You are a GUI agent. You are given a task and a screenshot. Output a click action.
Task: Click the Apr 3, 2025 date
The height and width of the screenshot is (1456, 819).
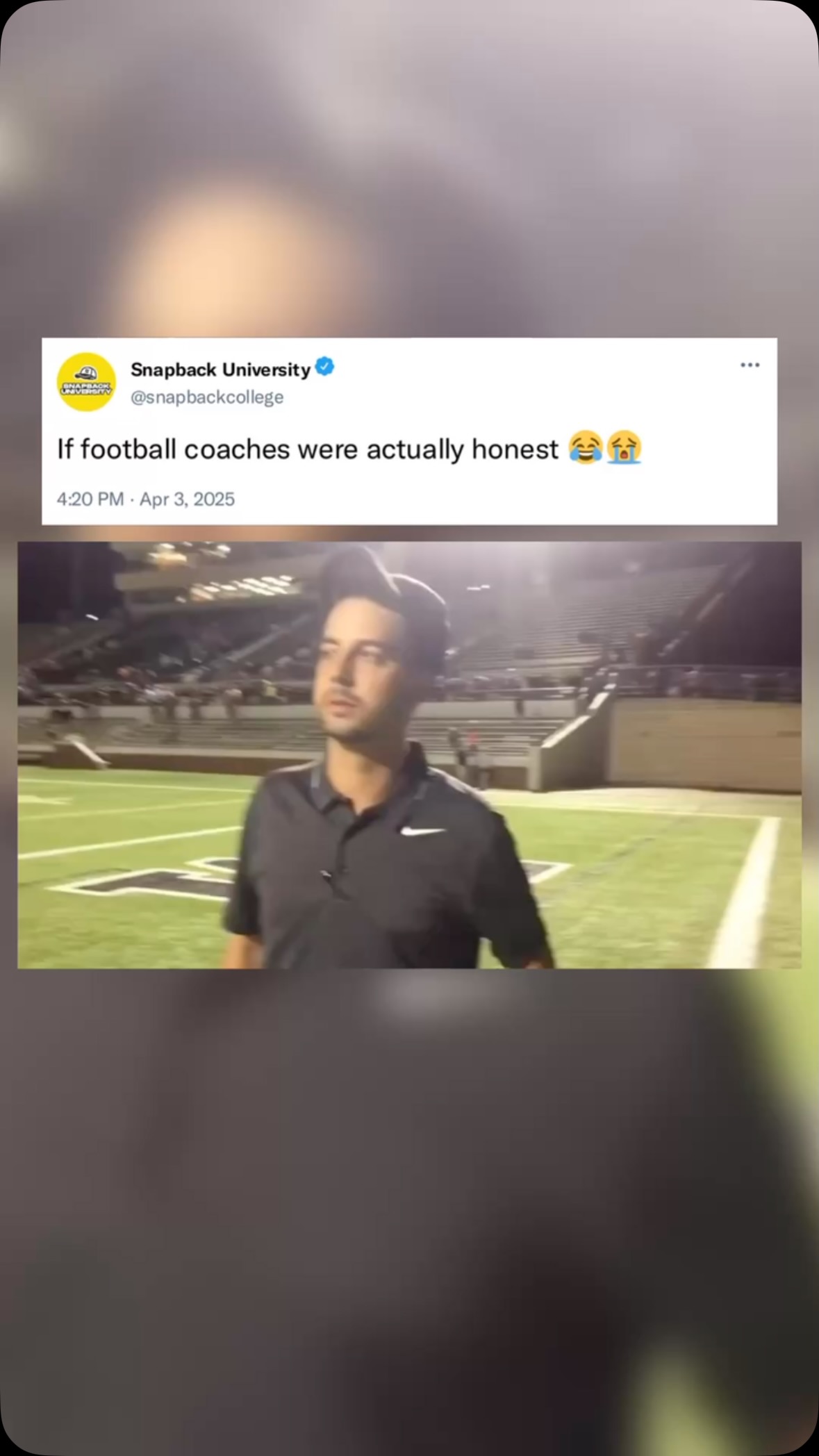(187, 499)
